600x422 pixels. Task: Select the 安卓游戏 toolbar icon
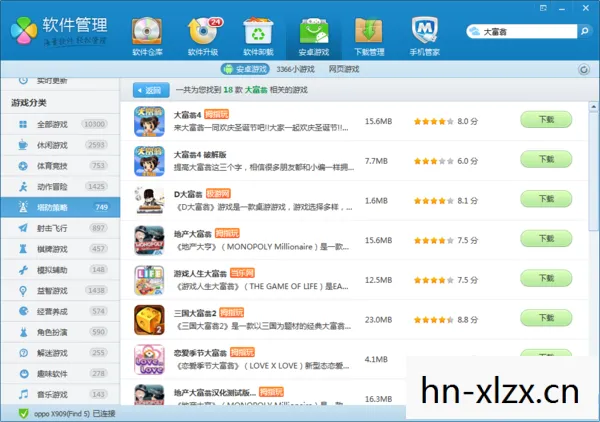tap(314, 37)
